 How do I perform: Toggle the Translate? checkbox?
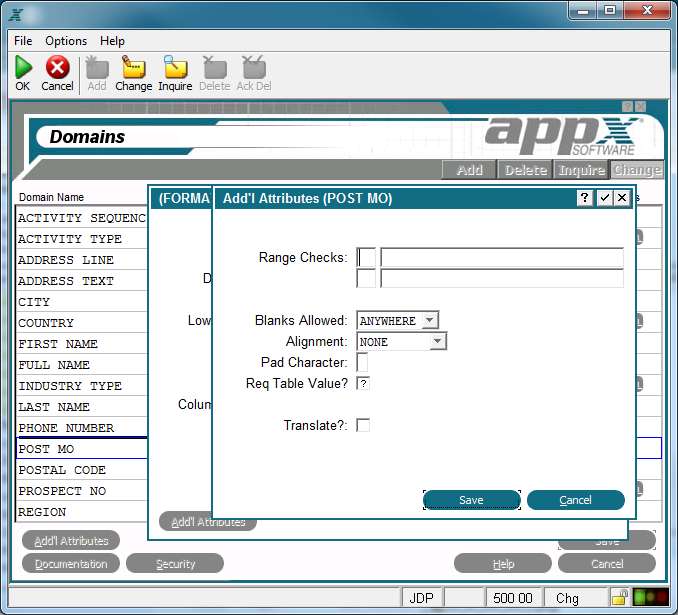(x=363, y=425)
